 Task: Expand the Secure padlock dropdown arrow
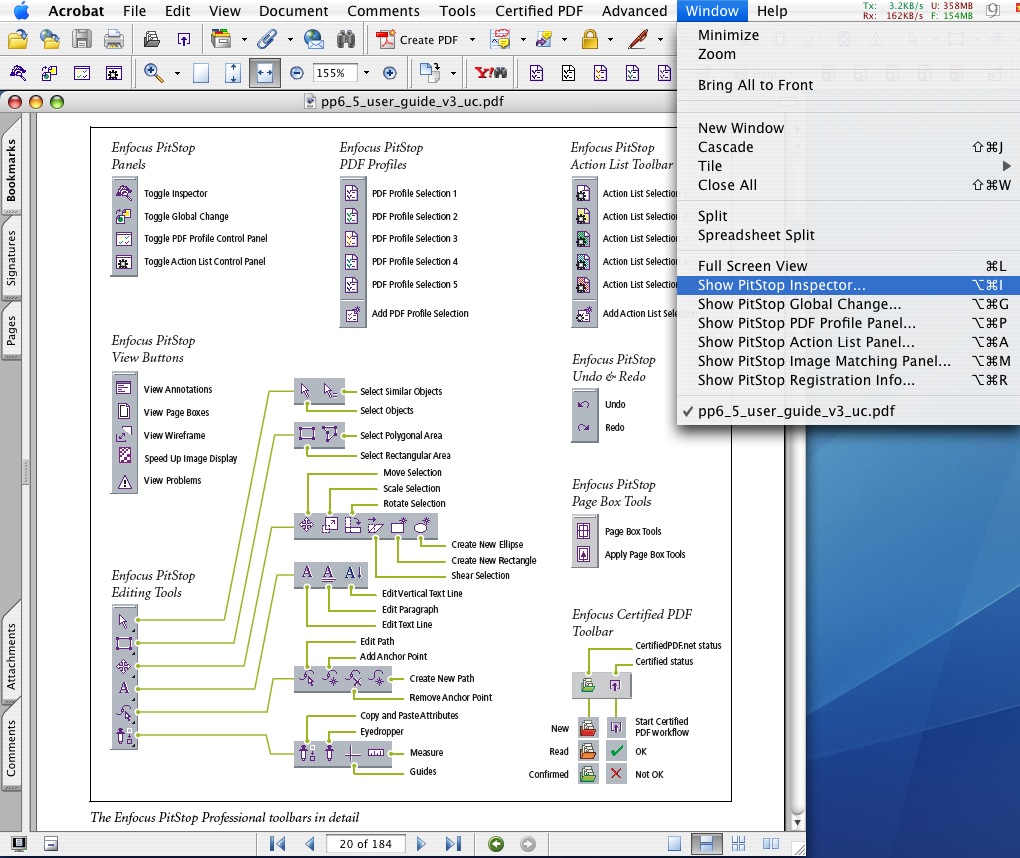tap(610, 40)
